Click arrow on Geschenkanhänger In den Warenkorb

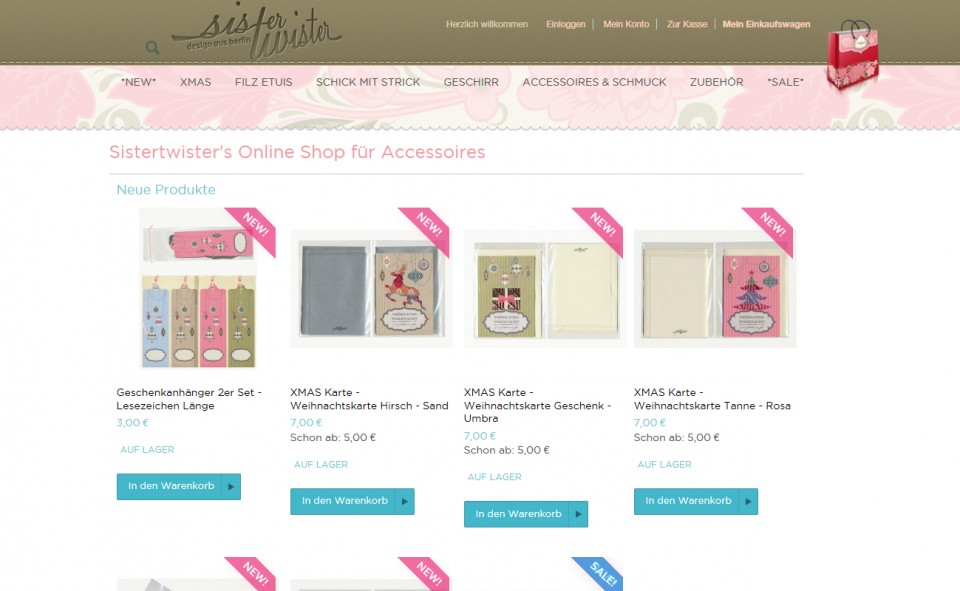pyautogui.click(x=231, y=486)
